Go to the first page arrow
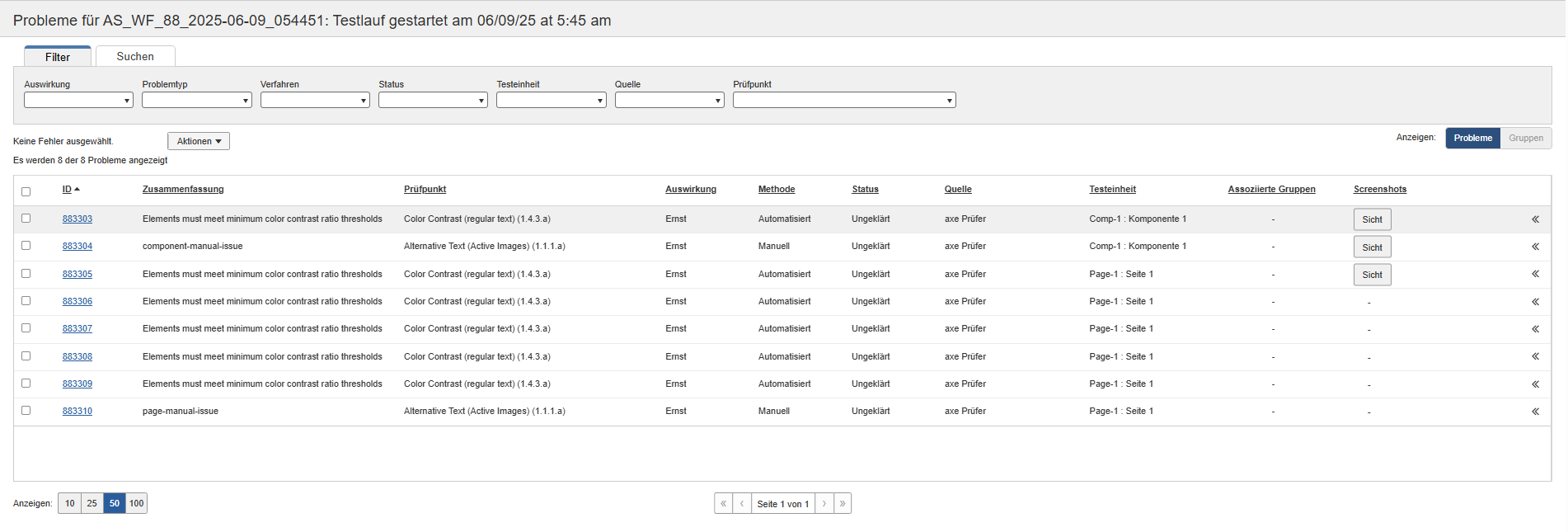 point(723,504)
